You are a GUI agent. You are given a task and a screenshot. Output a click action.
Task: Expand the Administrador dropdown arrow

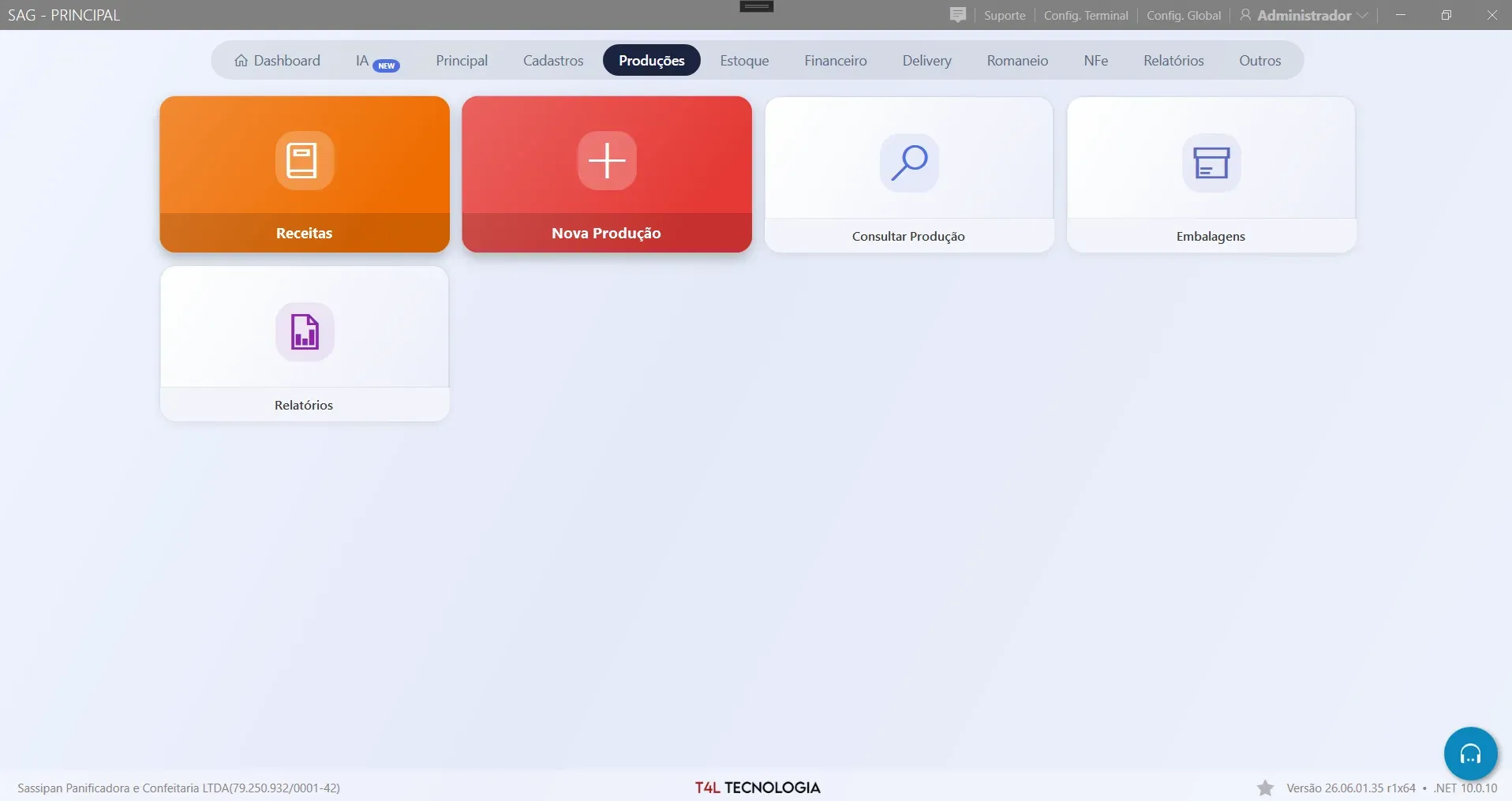1362,15
